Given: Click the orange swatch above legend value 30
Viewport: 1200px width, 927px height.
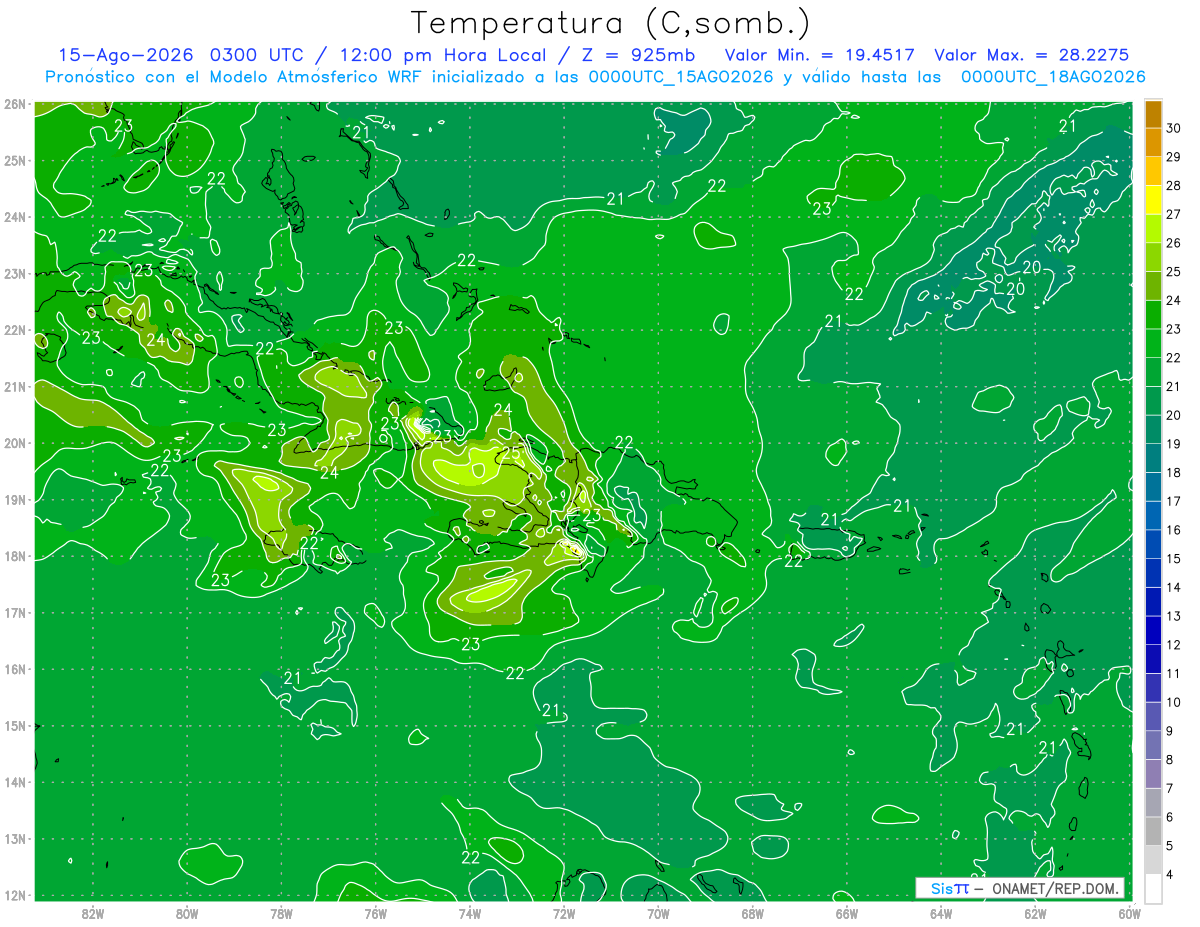Looking at the screenshot, I should [1153, 113].
